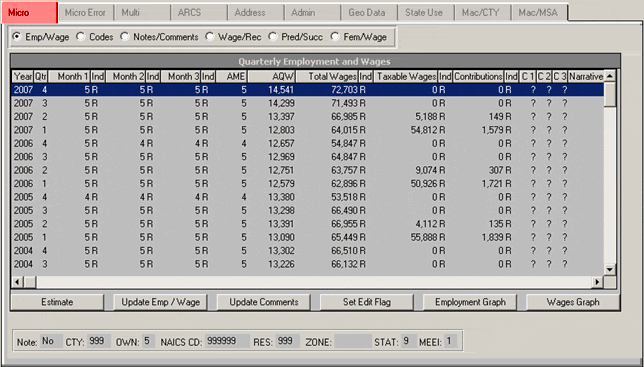Click the NAICS CD field
The image size is (644, 367).
pyautogui.click(x=227, y=341)
